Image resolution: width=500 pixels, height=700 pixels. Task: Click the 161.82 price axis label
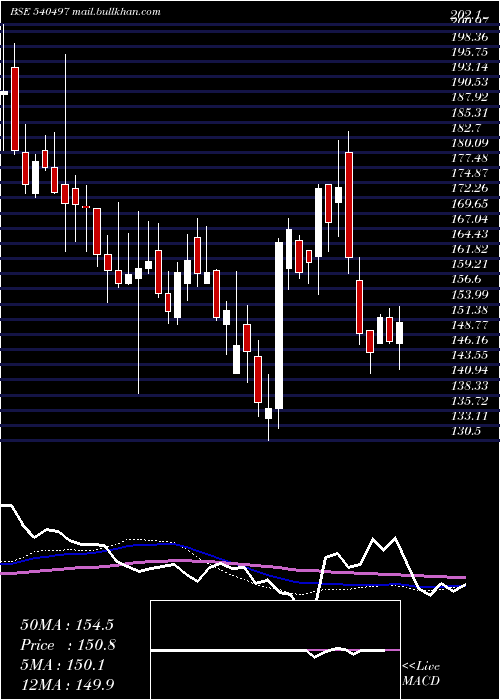[x=469, y=249]
